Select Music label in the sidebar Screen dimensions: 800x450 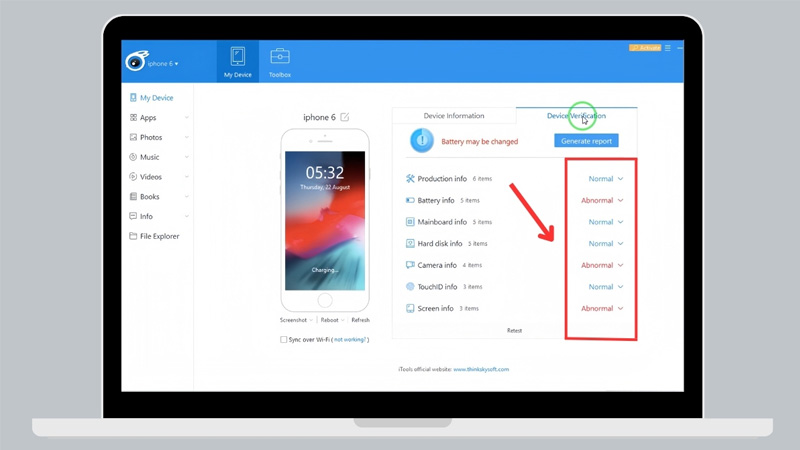[149, 157]
